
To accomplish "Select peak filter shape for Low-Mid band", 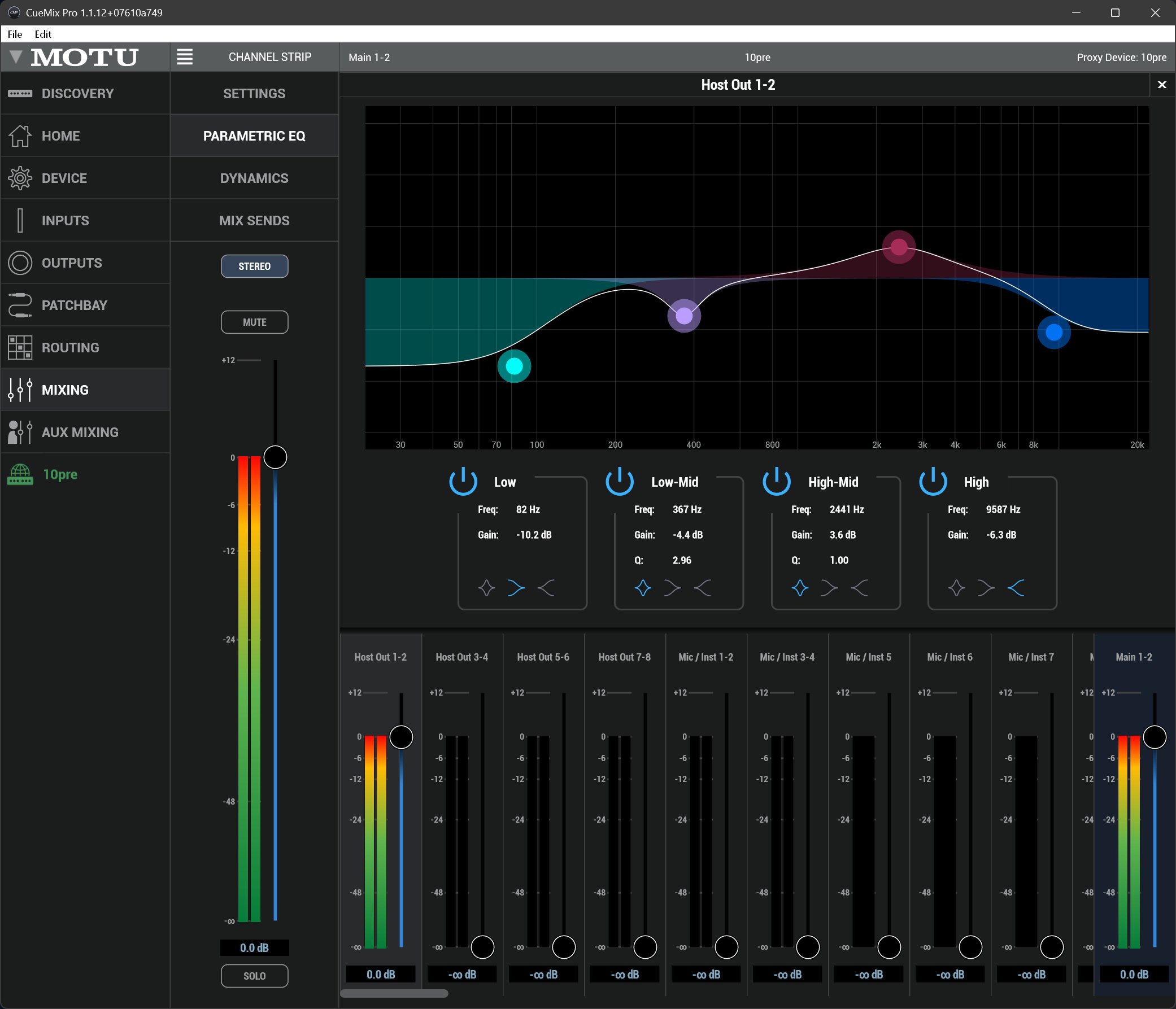I will point(643,588).
